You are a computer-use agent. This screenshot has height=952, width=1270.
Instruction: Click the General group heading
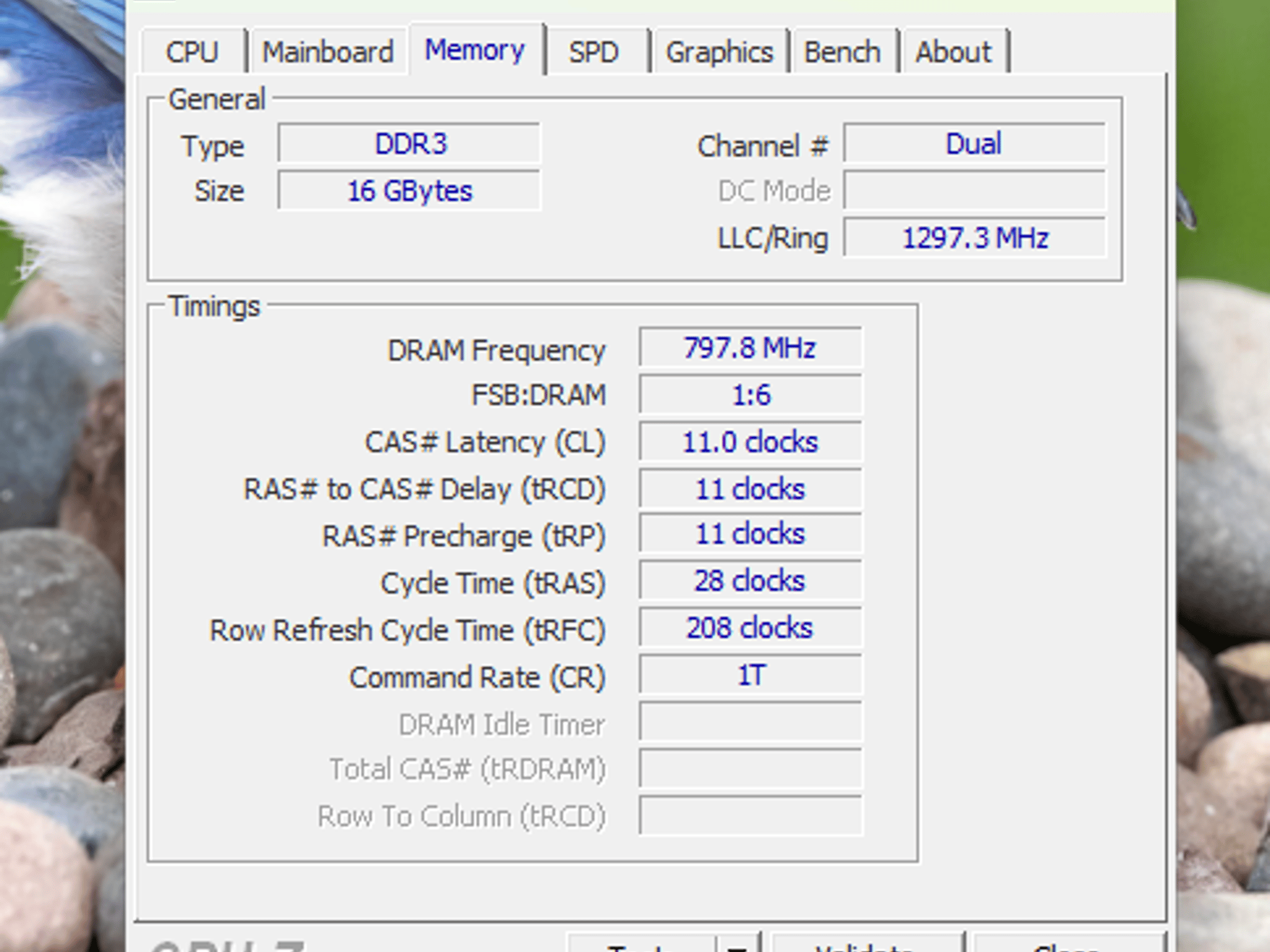[x=217, y=100]
